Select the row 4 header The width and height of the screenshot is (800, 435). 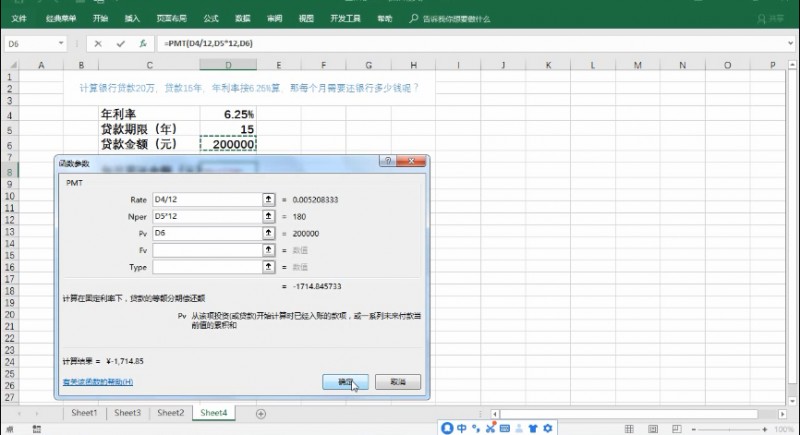tap(10, 114)
